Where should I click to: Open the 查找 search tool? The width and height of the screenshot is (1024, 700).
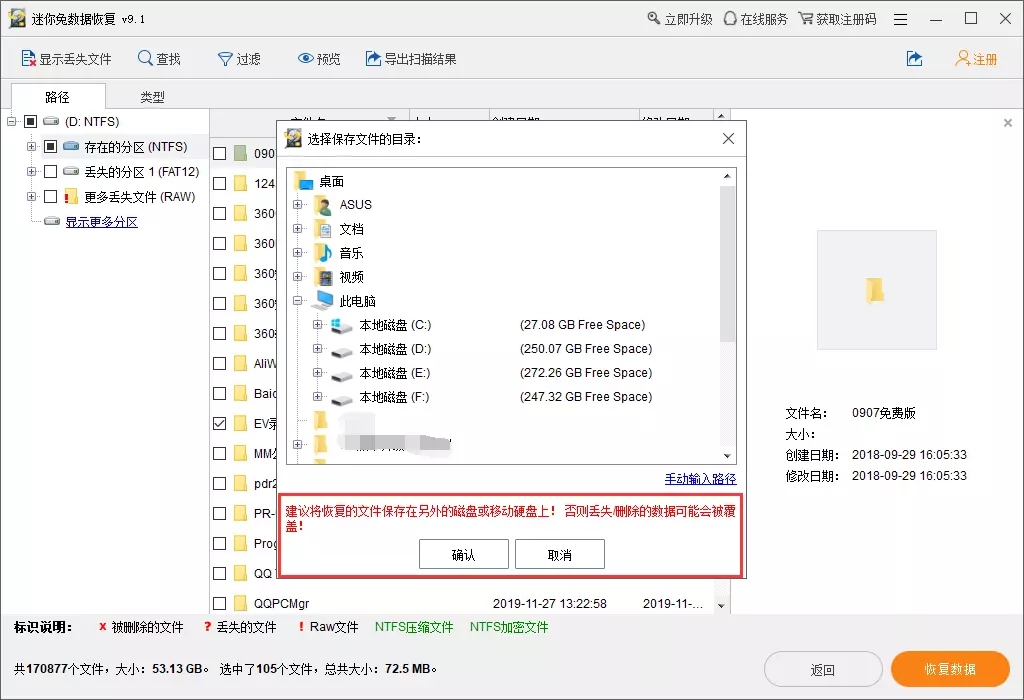tap(146, 59)
